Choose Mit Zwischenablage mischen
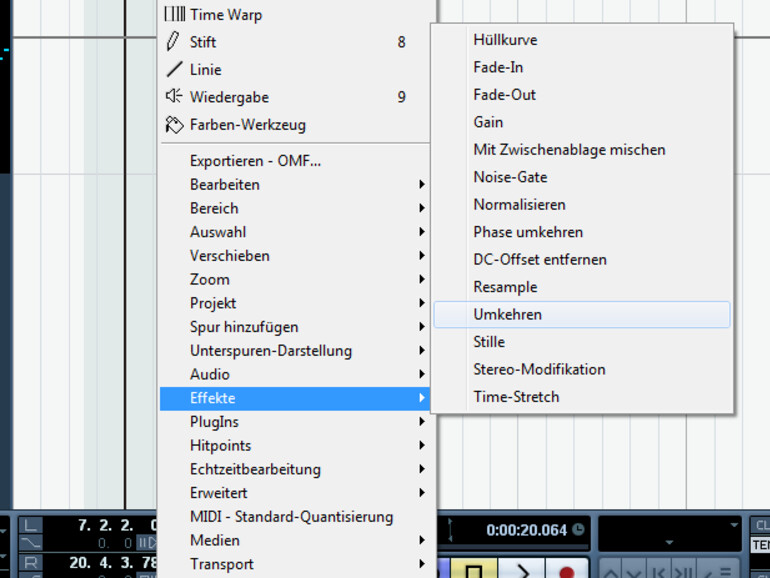The height and width of the screenshot is (578, 770). pyautogui.click(x=582, y=150)
